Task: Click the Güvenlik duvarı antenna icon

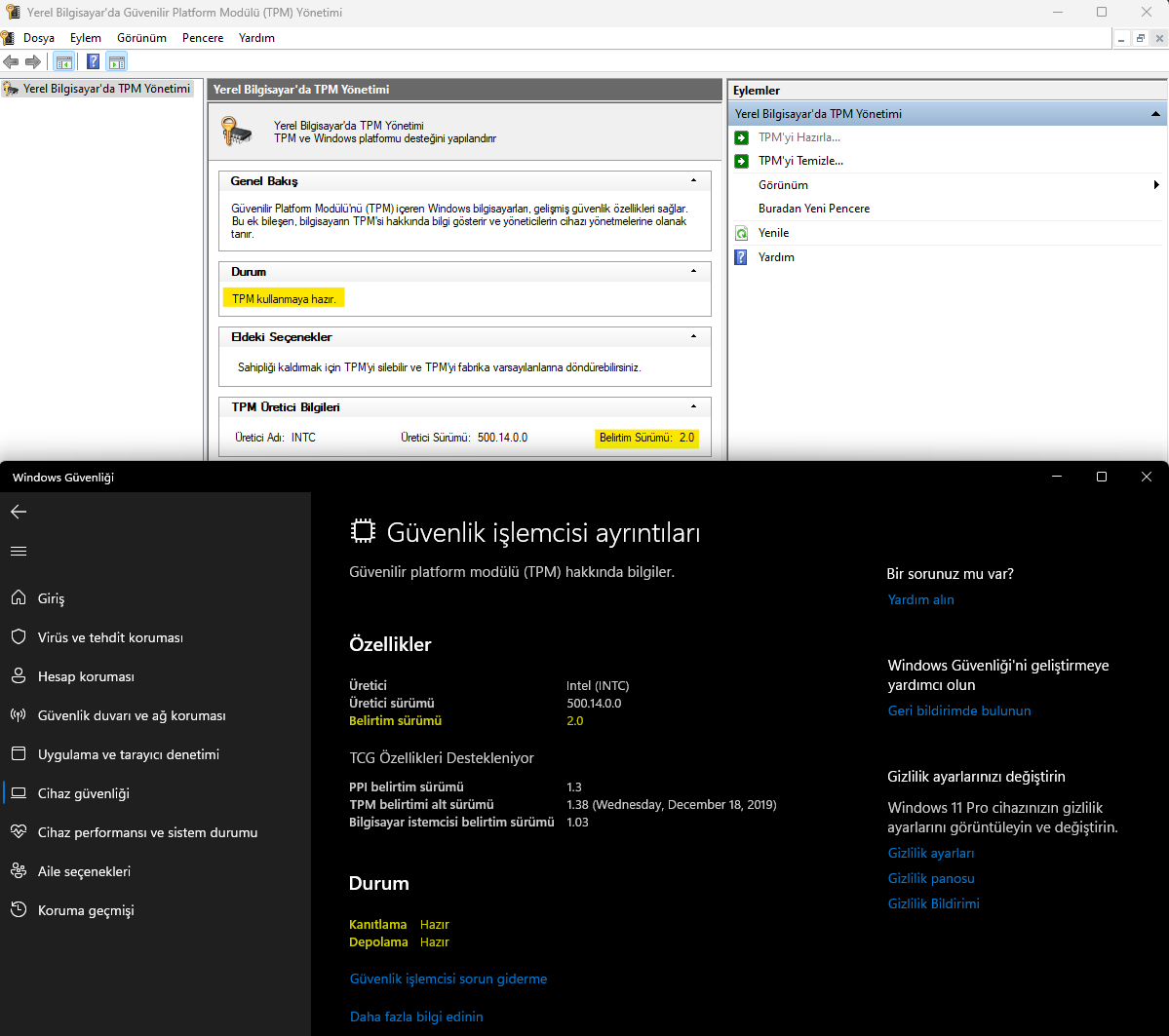Action: pyautogui.click(x=19, y=714)
